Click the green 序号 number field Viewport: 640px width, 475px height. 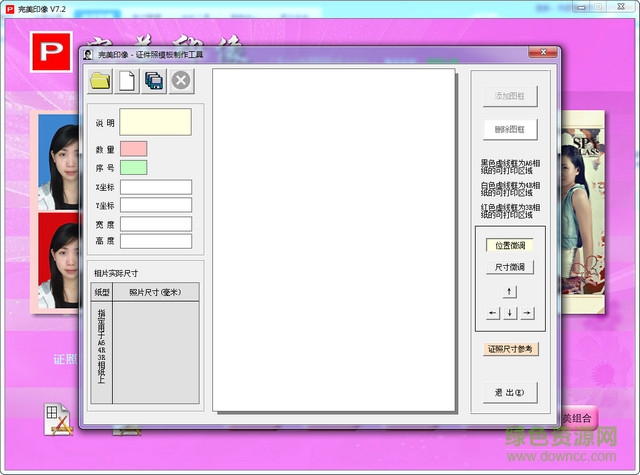[x=133, y=167]
